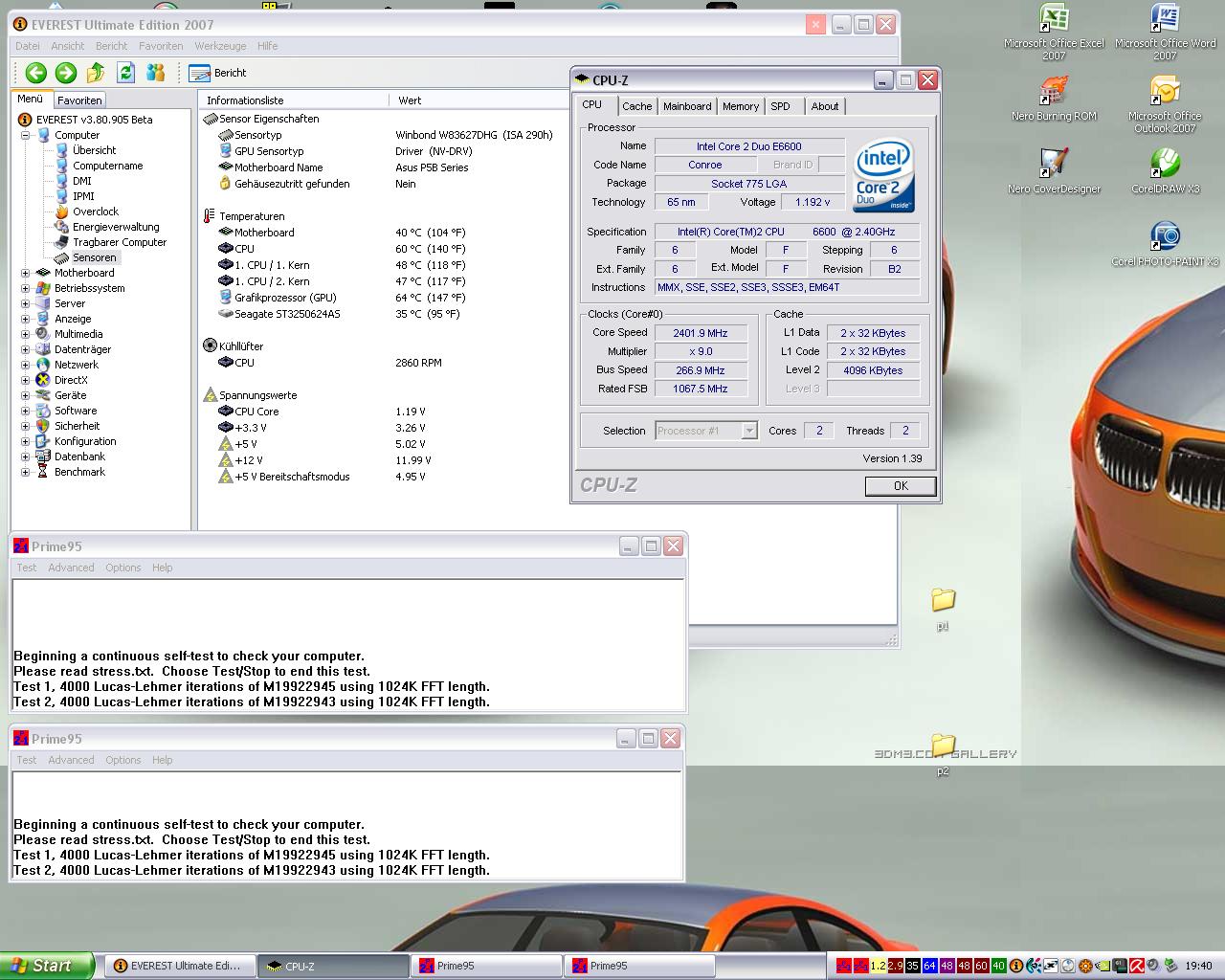
Task: Expand the Benchmark tree node
Action: click(x=25, y=472)
